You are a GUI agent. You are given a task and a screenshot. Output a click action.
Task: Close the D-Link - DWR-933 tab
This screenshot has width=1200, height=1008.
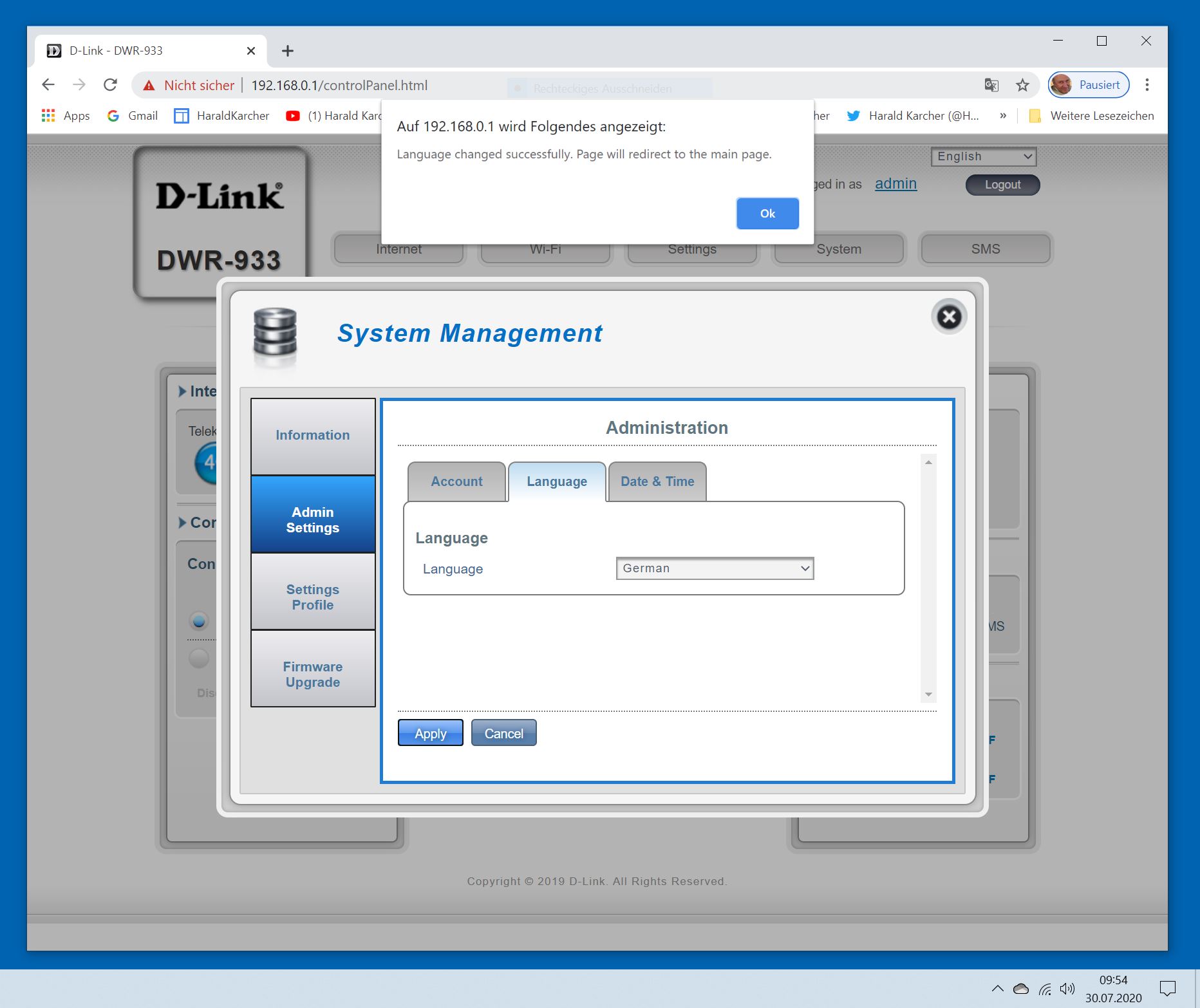point(251,51)
